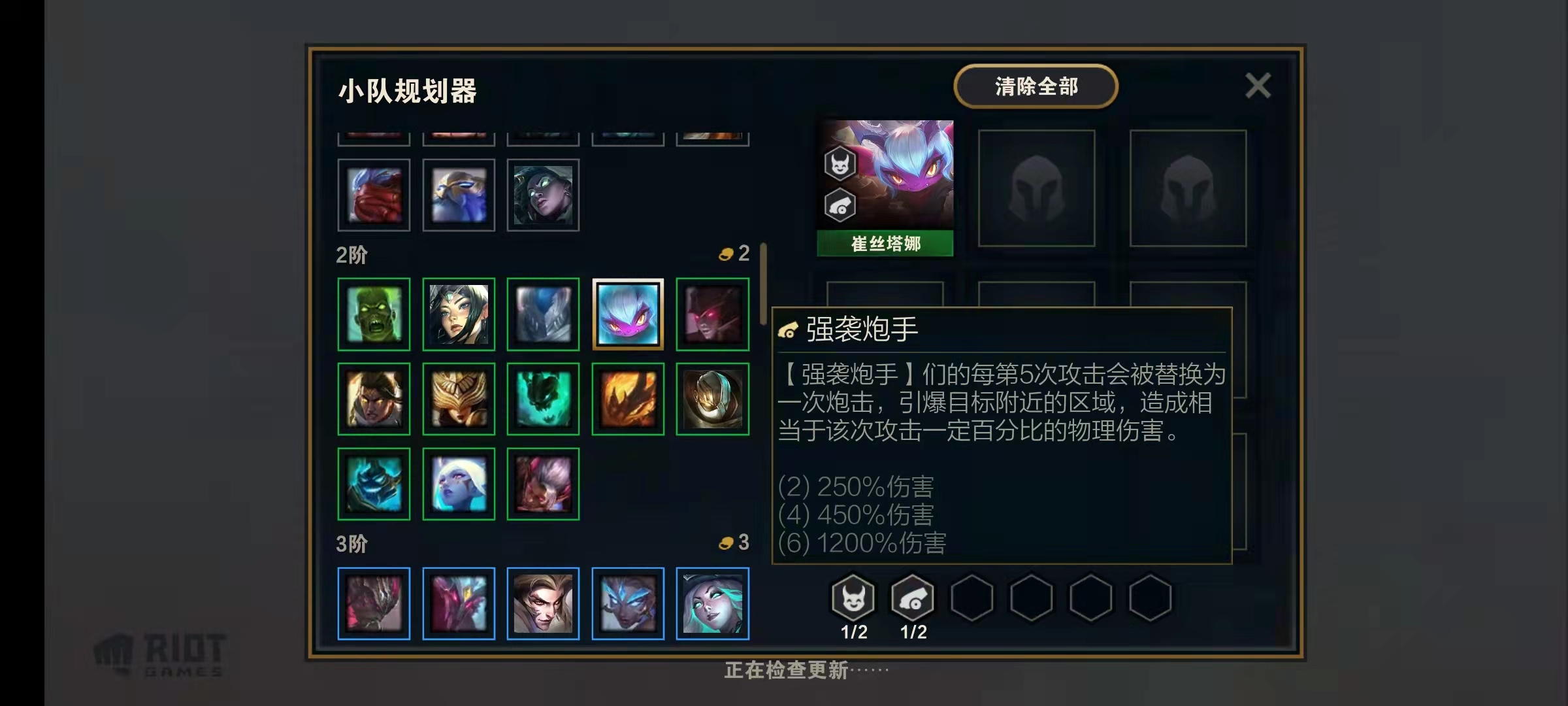Select the selected Tristana portrait in 2阶 row

pos(628,314)
